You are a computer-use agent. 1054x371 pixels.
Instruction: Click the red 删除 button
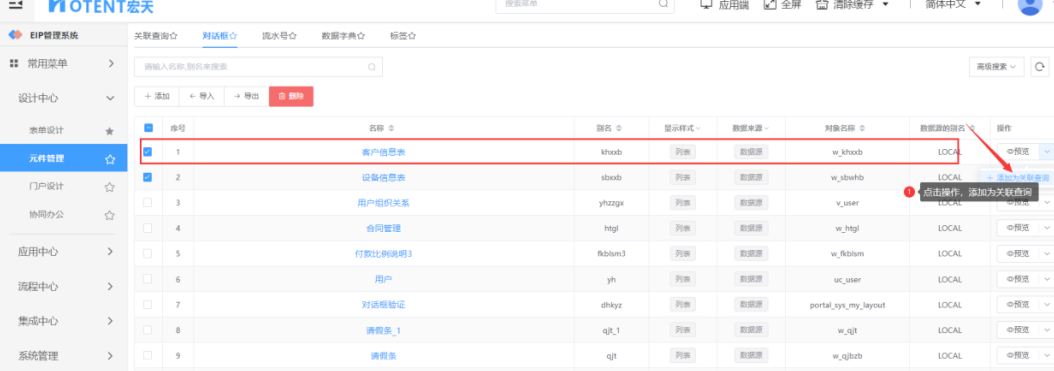tap(291, 96)
